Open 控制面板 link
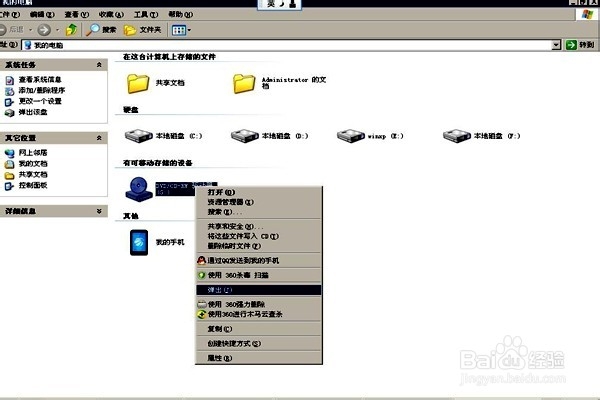Screen dimensions: 600x400 click(33, 185)
